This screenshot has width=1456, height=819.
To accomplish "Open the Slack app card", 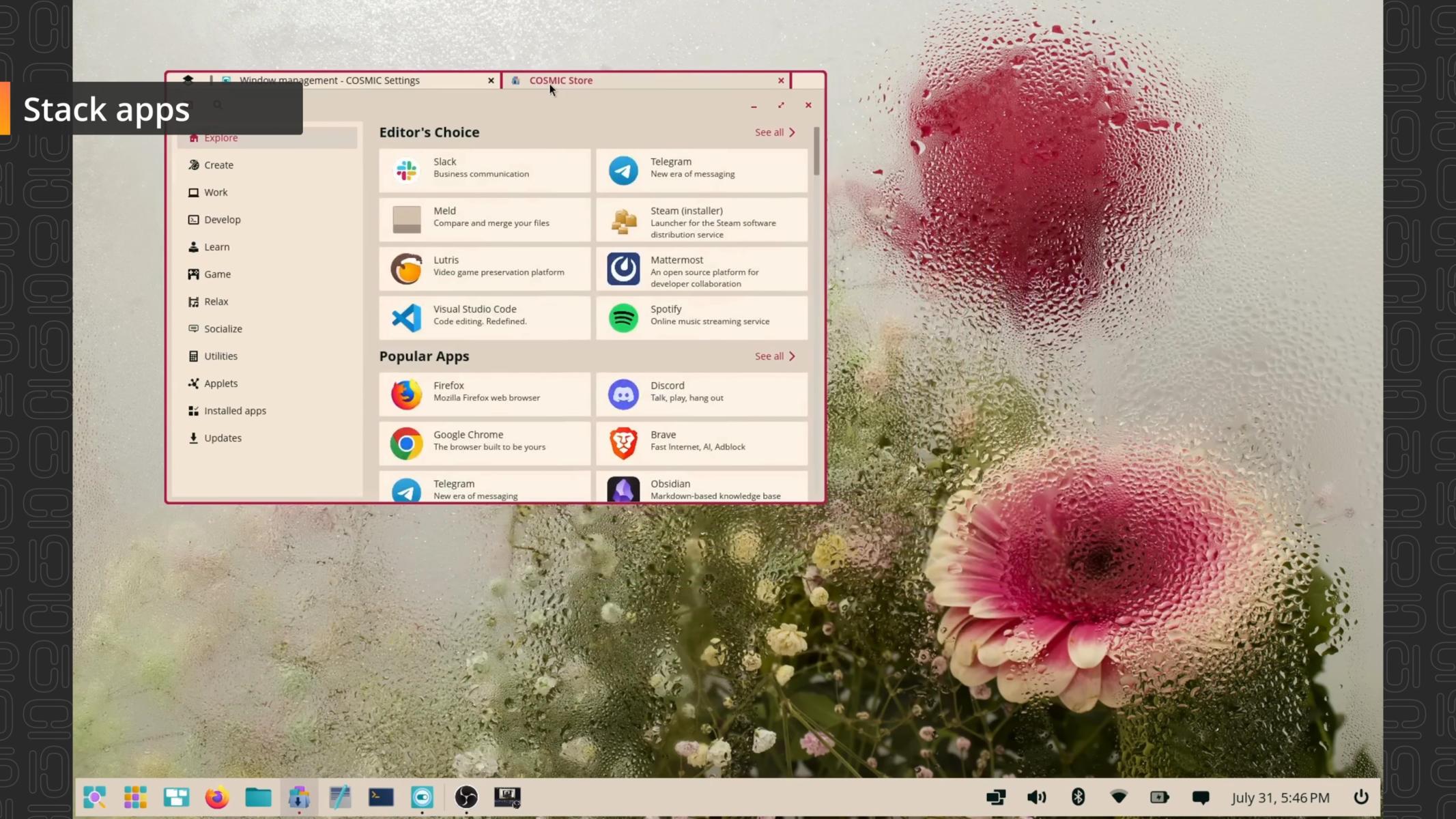I will pyautogui.click(x=485, y=170).
